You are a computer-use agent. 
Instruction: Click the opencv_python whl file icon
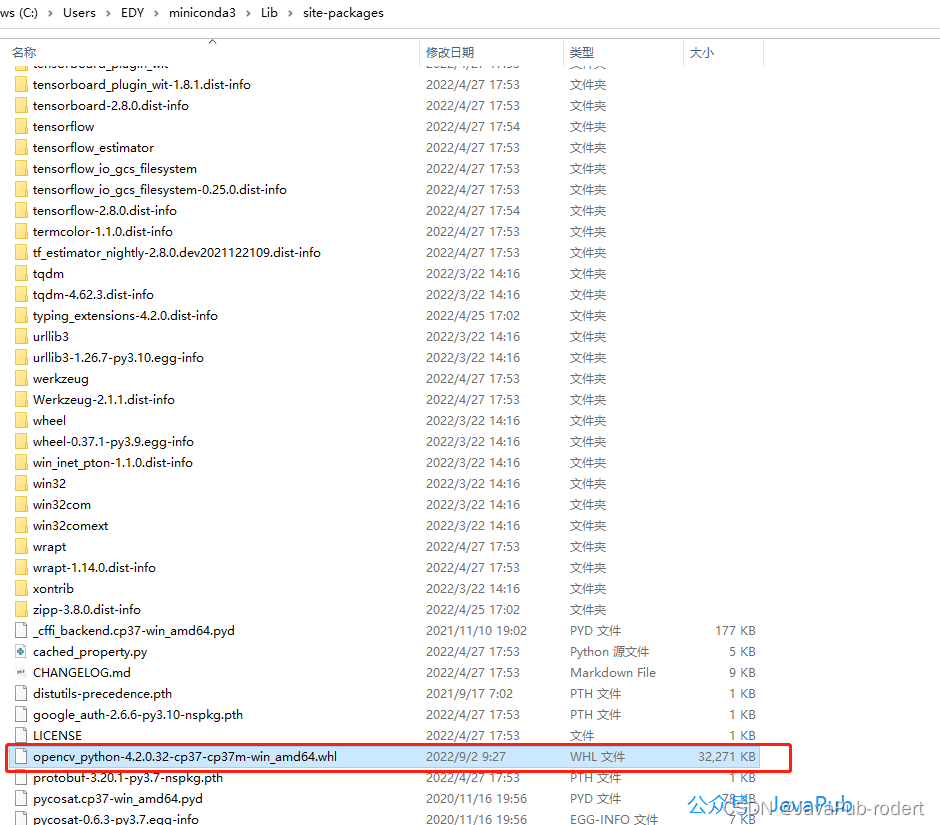point(22,756)
